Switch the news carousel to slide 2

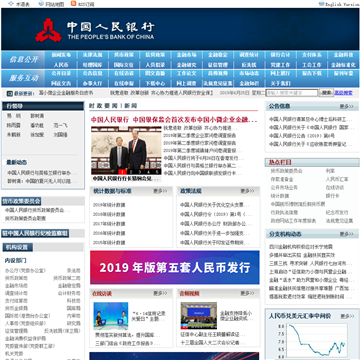[x=131, y=172]
